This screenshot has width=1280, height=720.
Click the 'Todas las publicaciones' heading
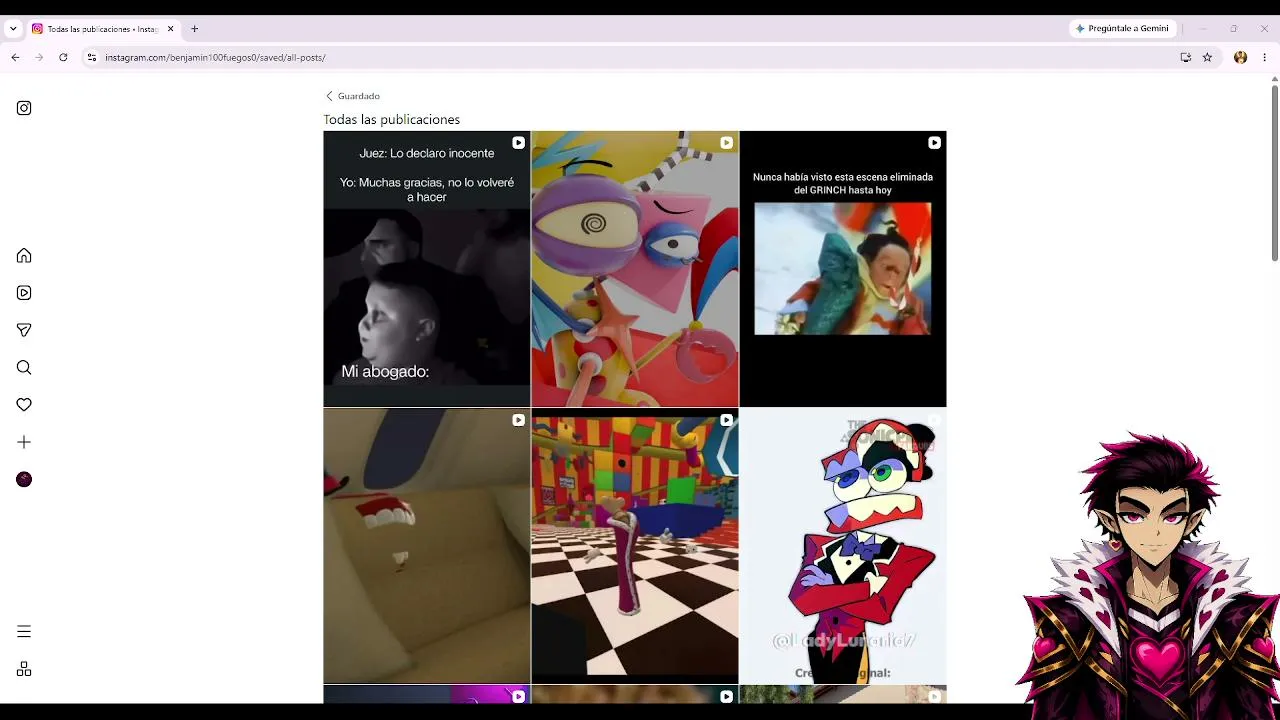(392, 120)
